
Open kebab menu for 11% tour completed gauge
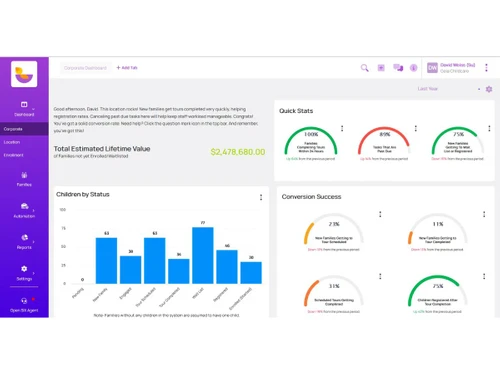click(484, 214)
